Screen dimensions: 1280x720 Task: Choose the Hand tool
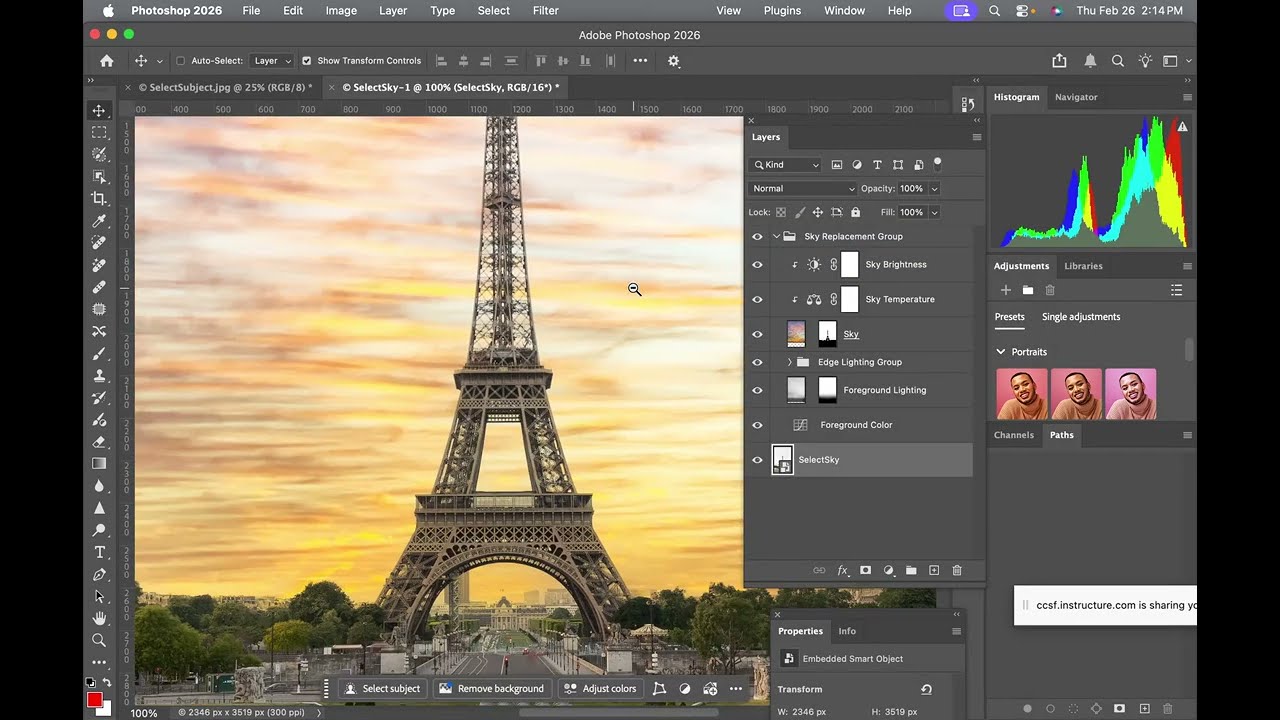coord(99,618)
